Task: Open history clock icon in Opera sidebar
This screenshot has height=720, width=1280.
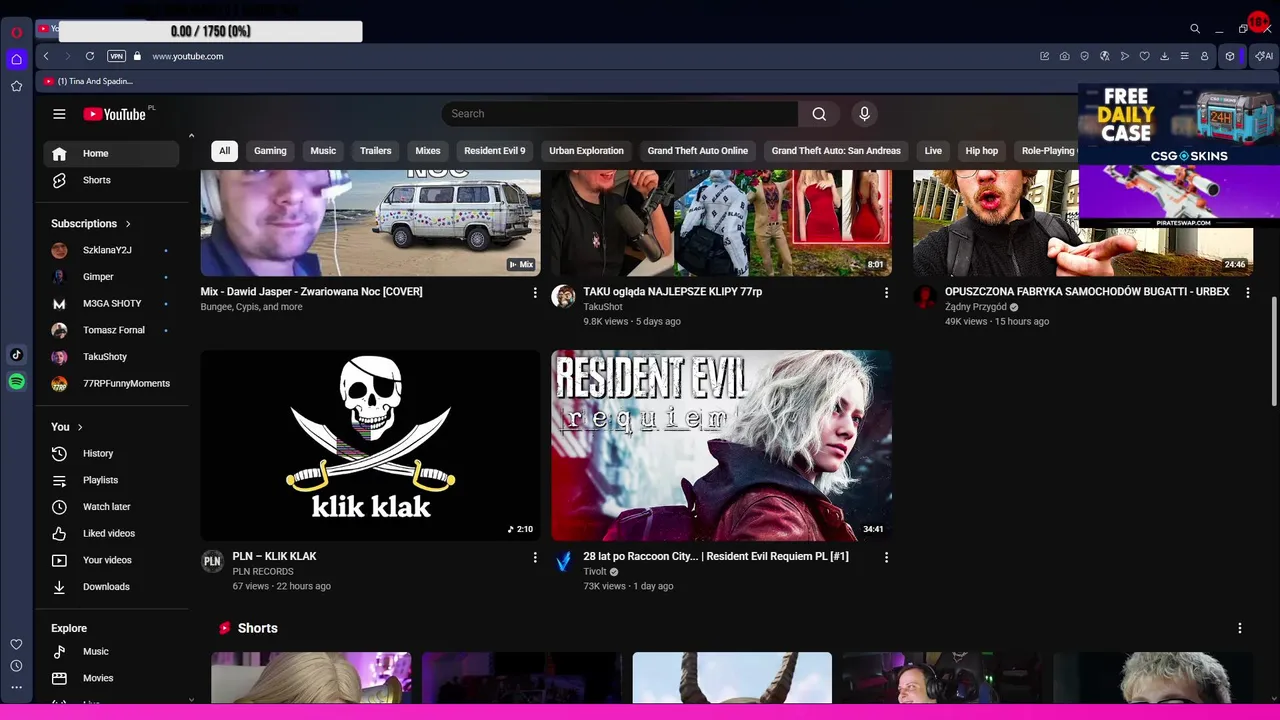Action: coord(16,666)
